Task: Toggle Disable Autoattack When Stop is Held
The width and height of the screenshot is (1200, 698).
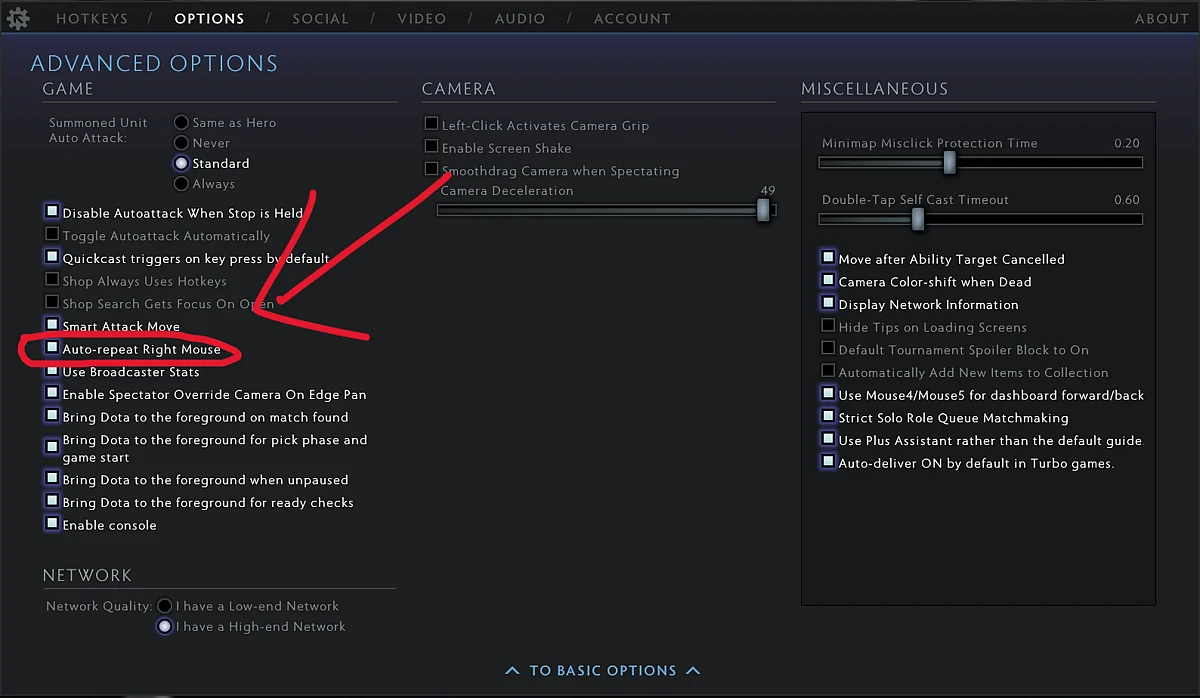Action: (x=52, y=211)
